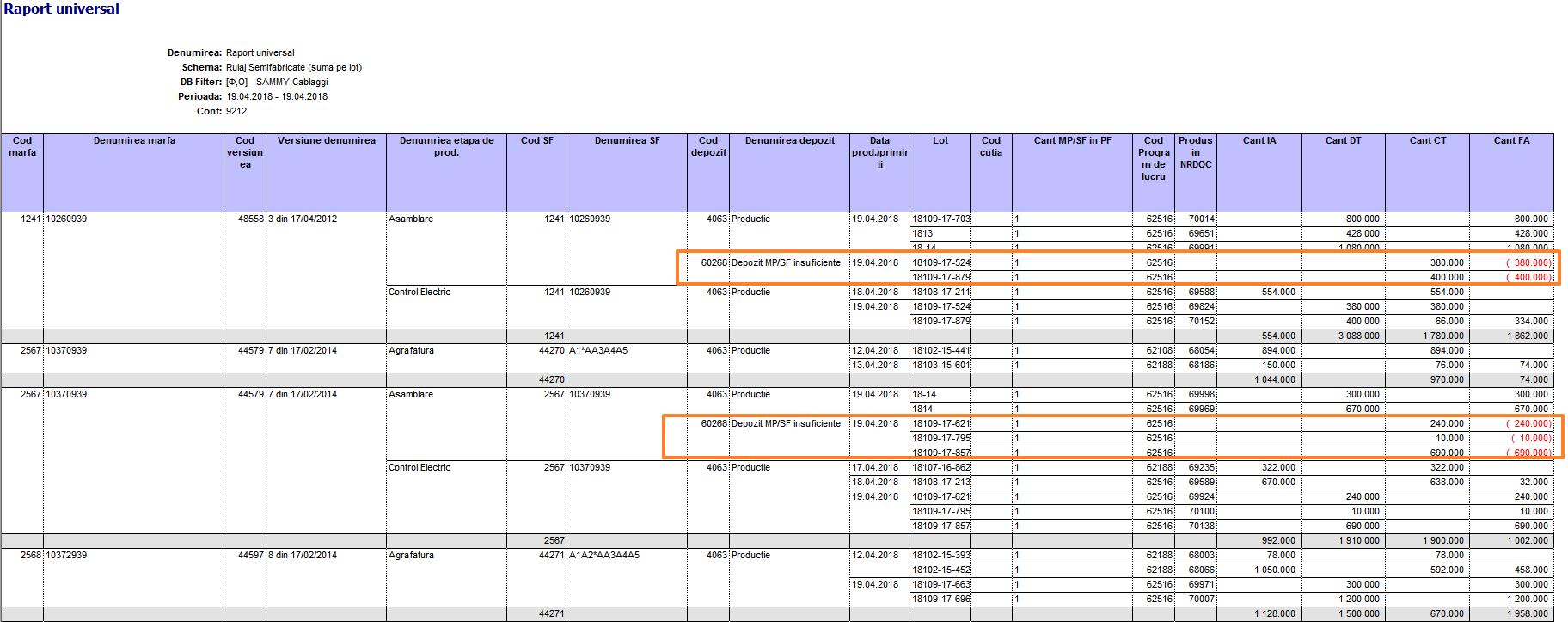Click lot cell "18109-17-703"
The width and height of the screenshot is (1568, 622).
click(x=940, y=219)
